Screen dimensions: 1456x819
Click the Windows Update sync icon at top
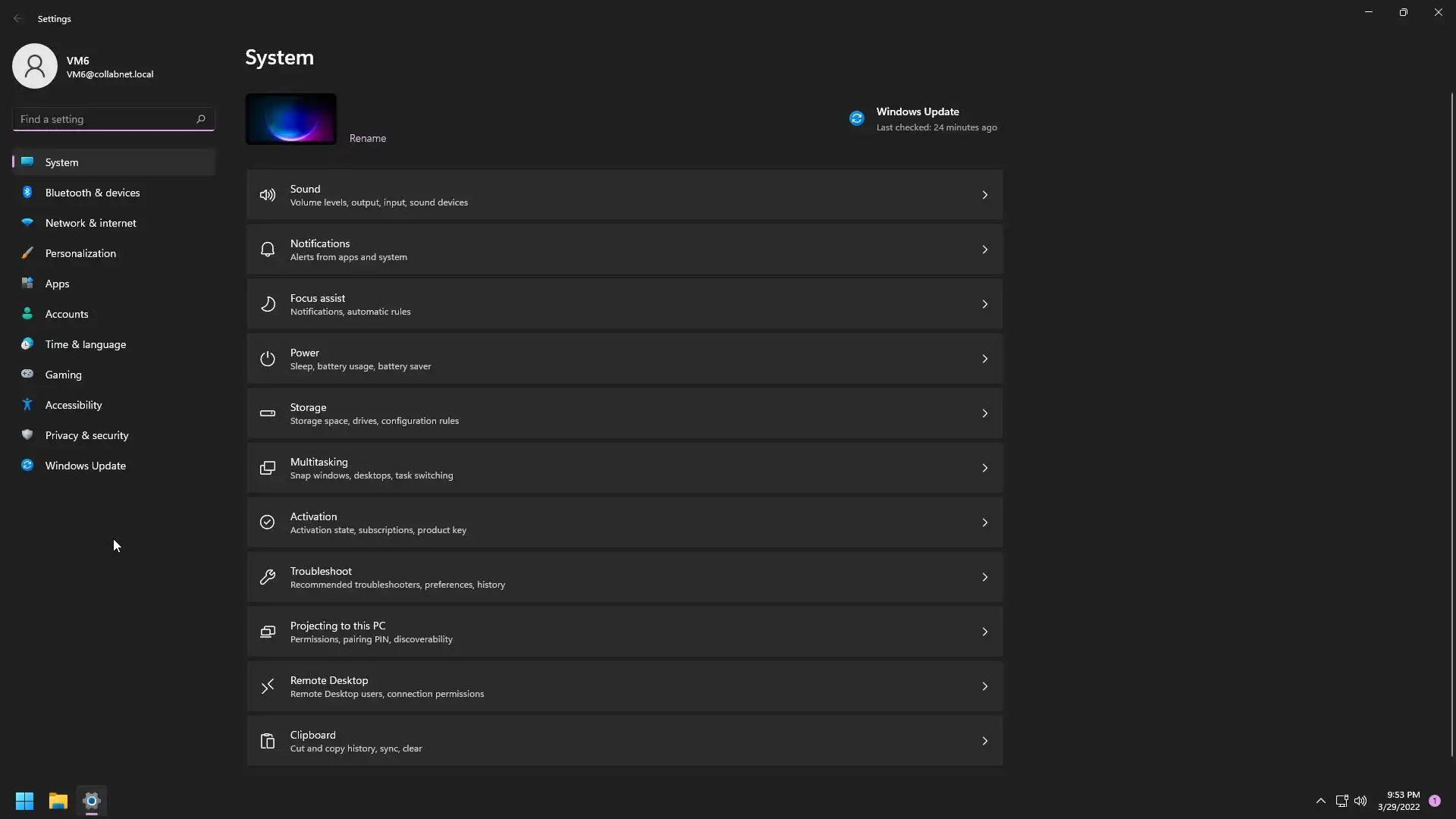(x=856, y=118)
